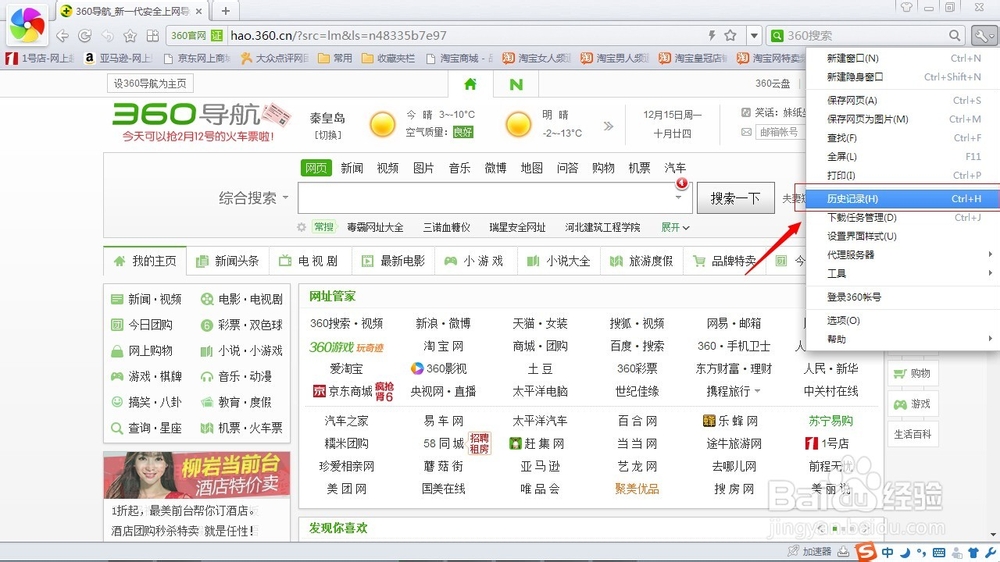The width and height of the screenshot is (1000, 562).
Task: Open 京东商城 link
Action: pos(350,391)
